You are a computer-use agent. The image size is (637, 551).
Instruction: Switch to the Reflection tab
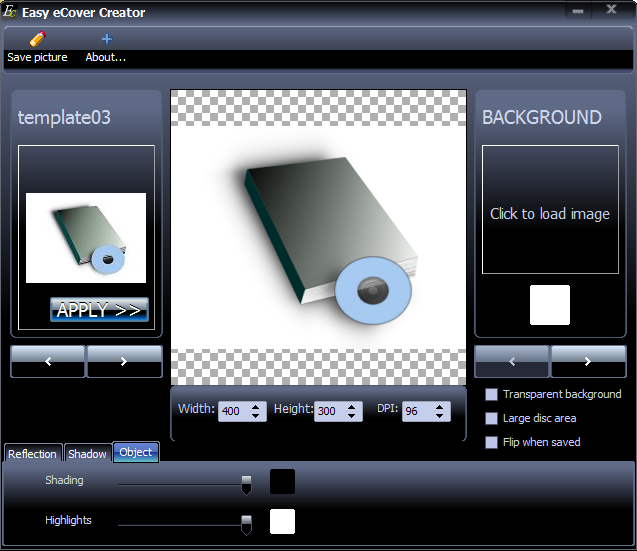[32, 453]
